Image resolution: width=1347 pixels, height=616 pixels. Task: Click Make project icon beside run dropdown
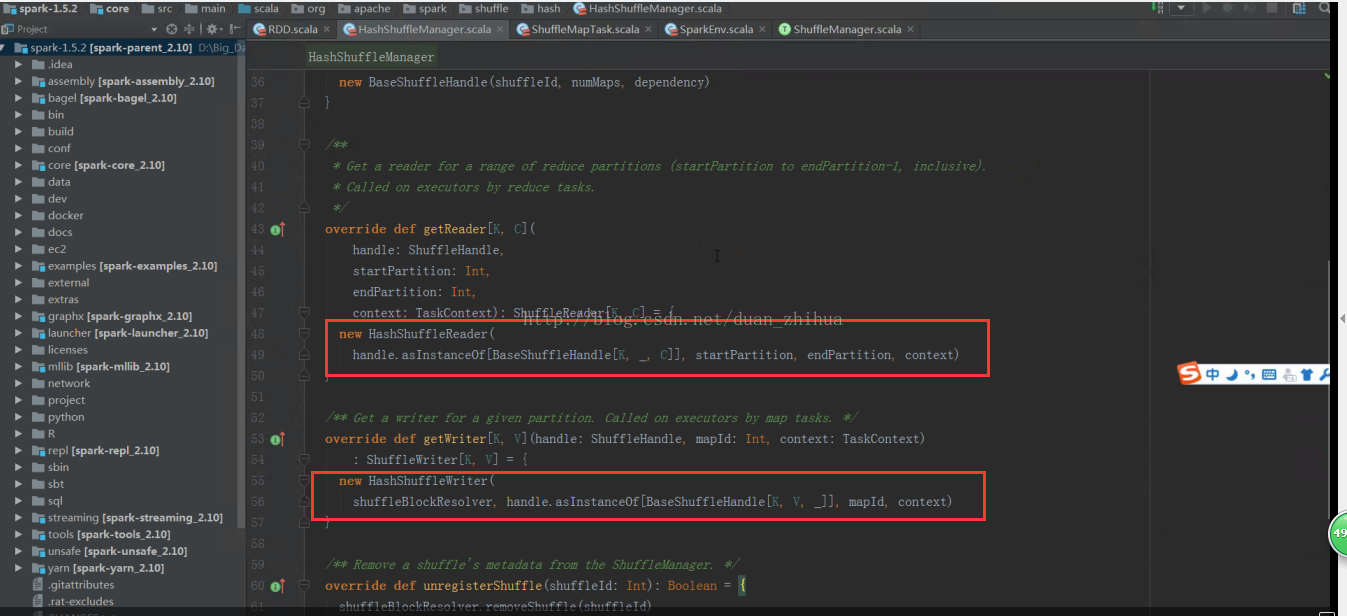click(1155, 8)
